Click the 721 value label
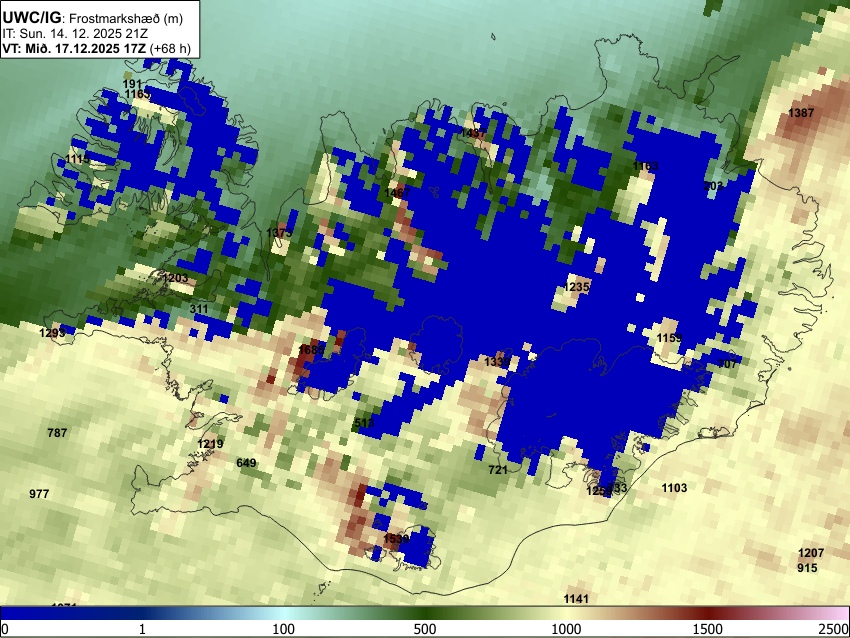The height and width of the screenshot is (638, 850). coord(498,470)
